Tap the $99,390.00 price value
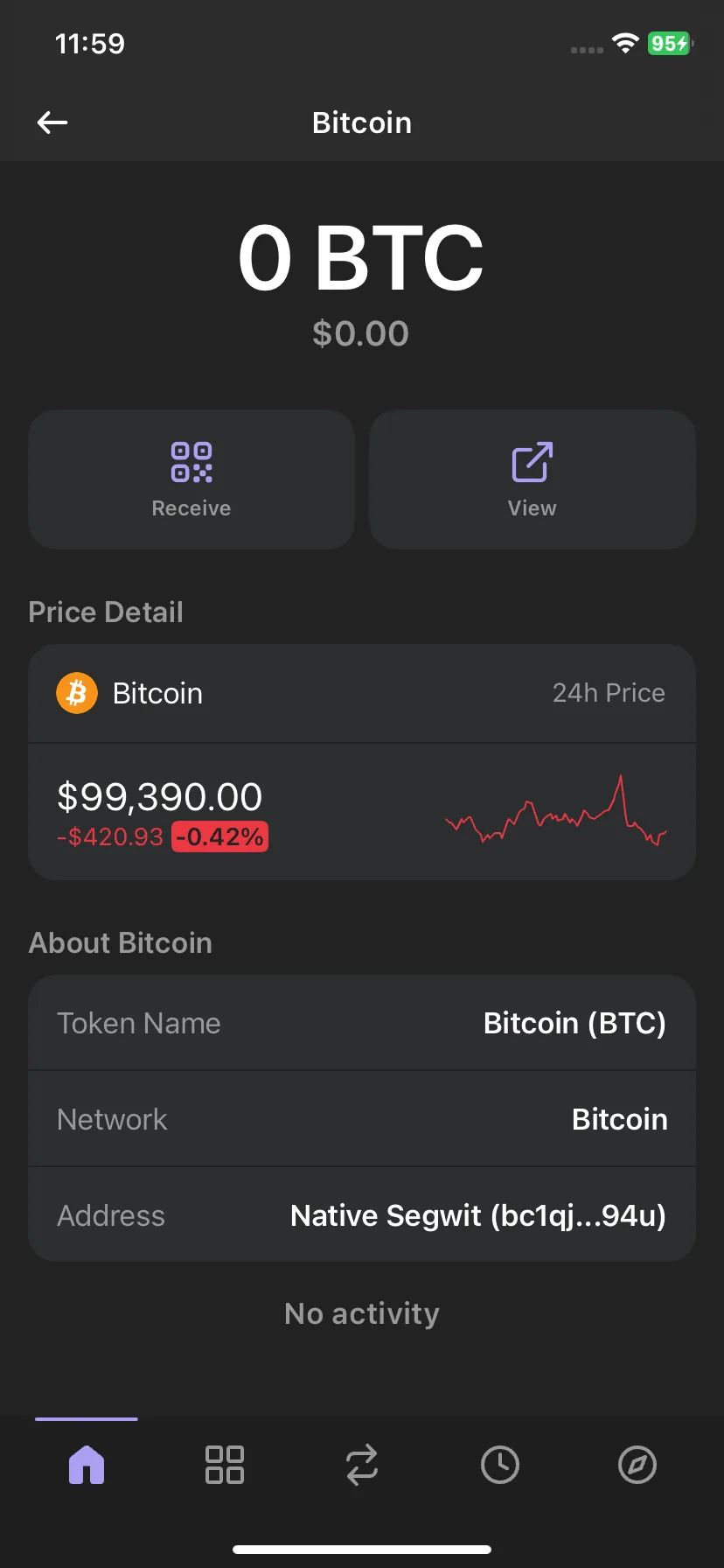 point(159,797)
